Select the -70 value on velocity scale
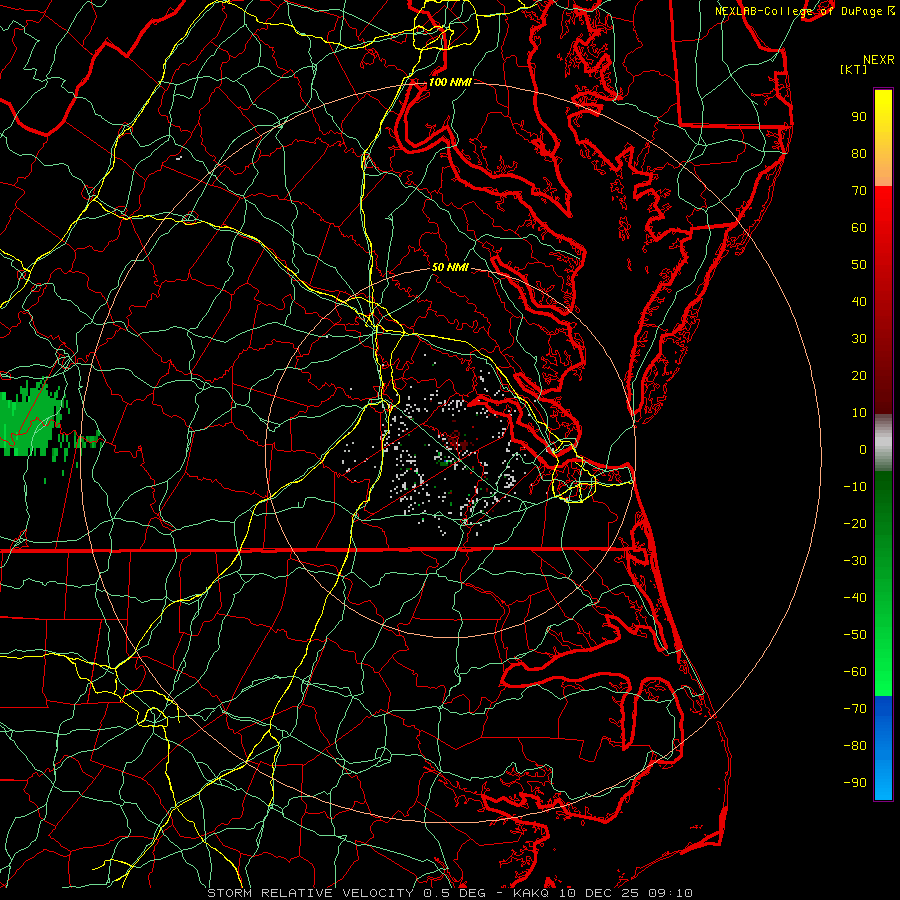 tap(855, 709)
